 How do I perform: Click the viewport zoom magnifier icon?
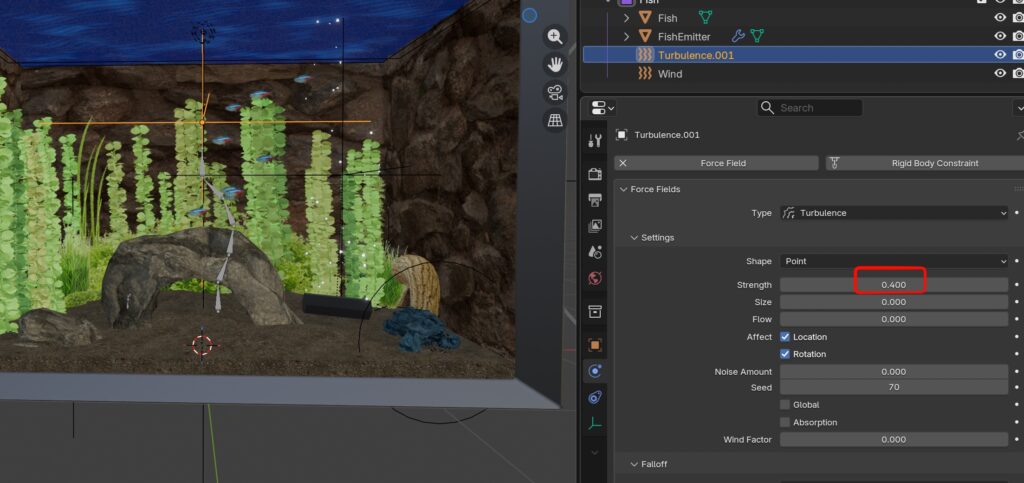pos(555,36)
